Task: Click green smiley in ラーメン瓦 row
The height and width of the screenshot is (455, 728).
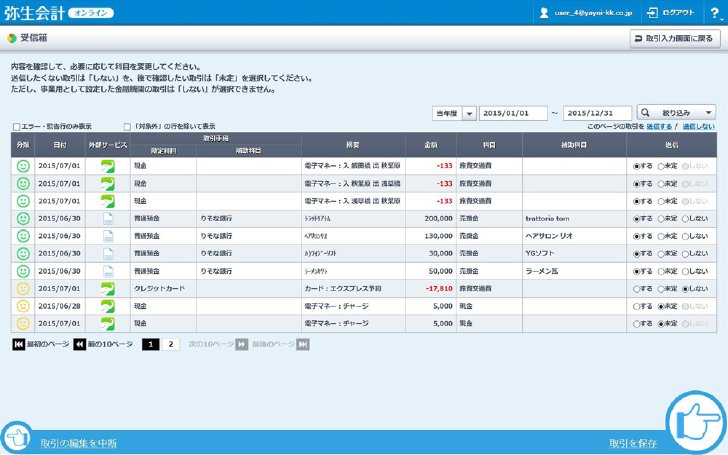Action: (x=23, y=271)
